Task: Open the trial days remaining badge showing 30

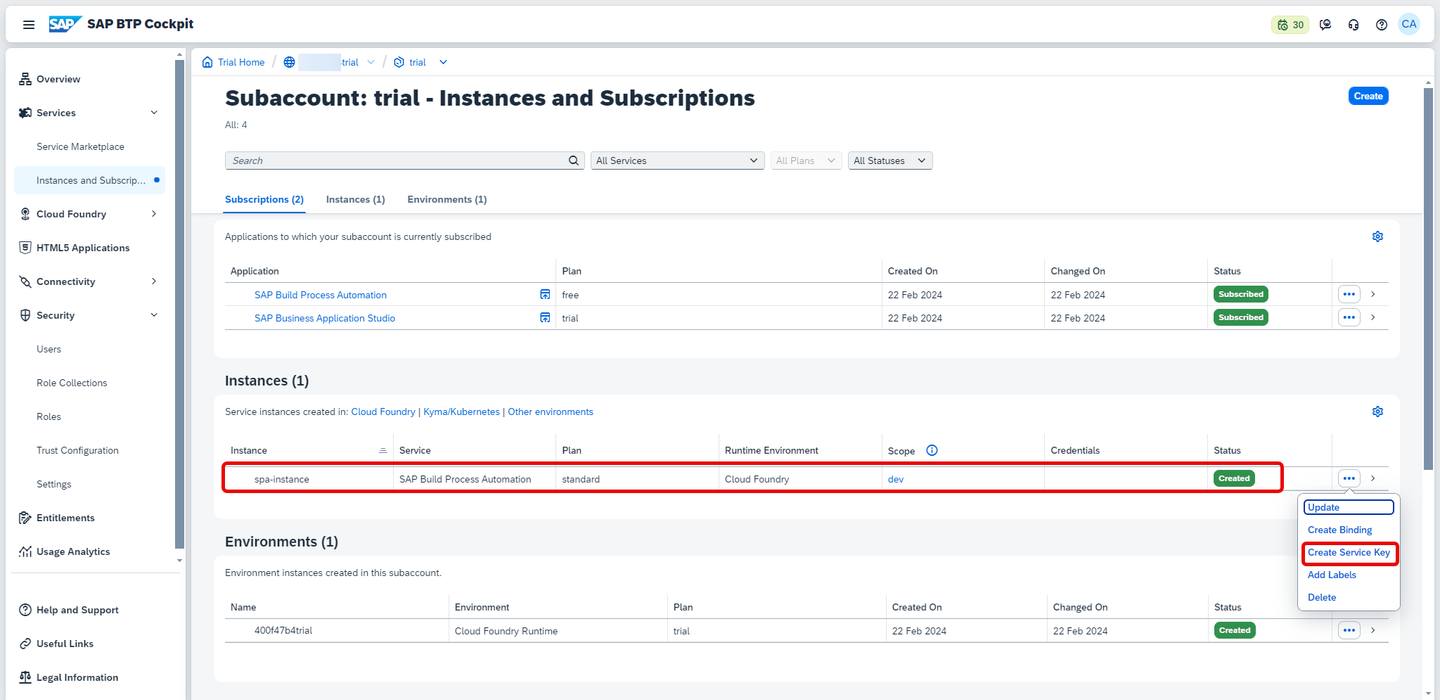Action: click(x=1290, y=25)
